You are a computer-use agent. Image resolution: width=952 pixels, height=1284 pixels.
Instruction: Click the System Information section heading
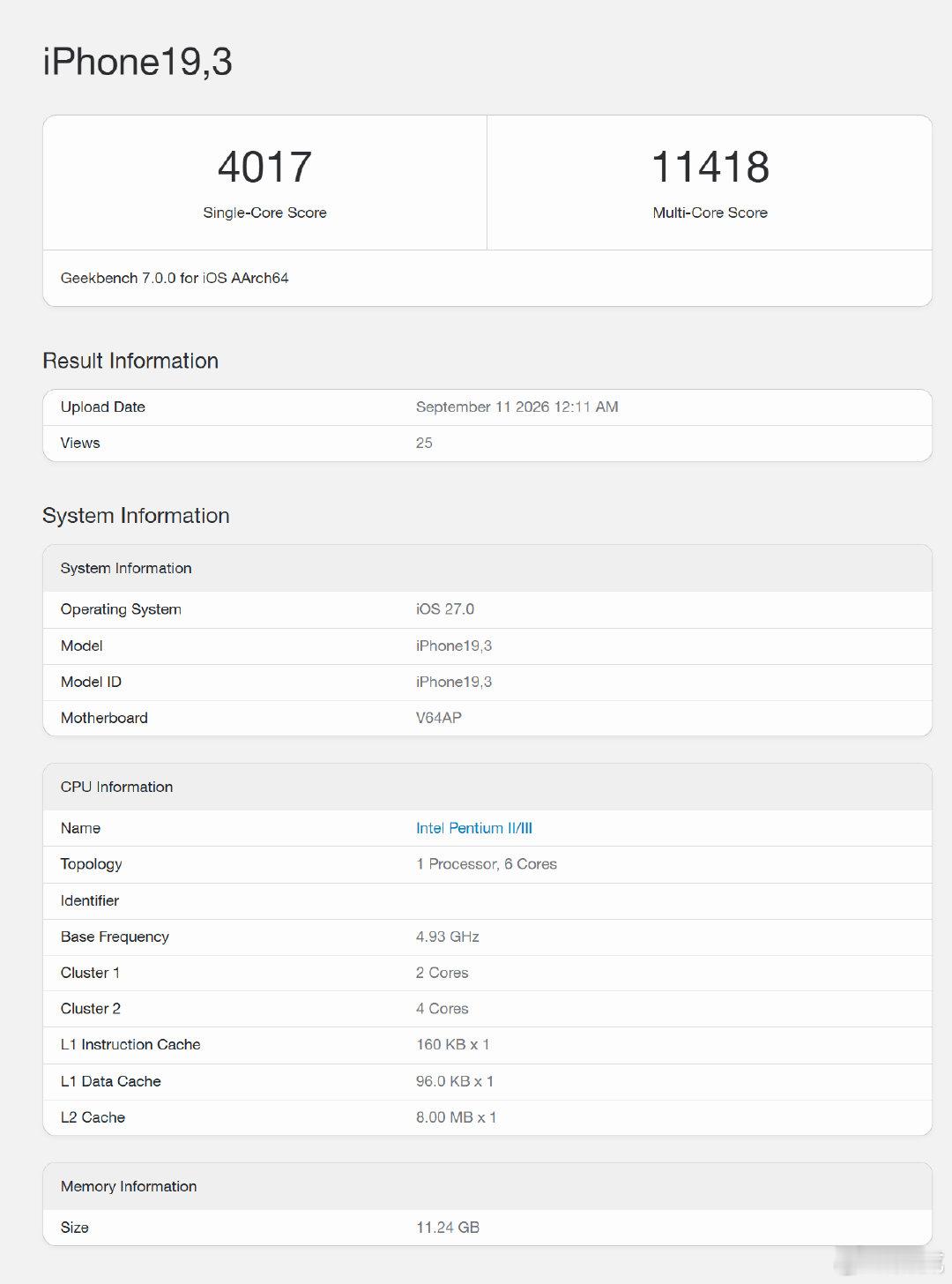tap(136, 516)
